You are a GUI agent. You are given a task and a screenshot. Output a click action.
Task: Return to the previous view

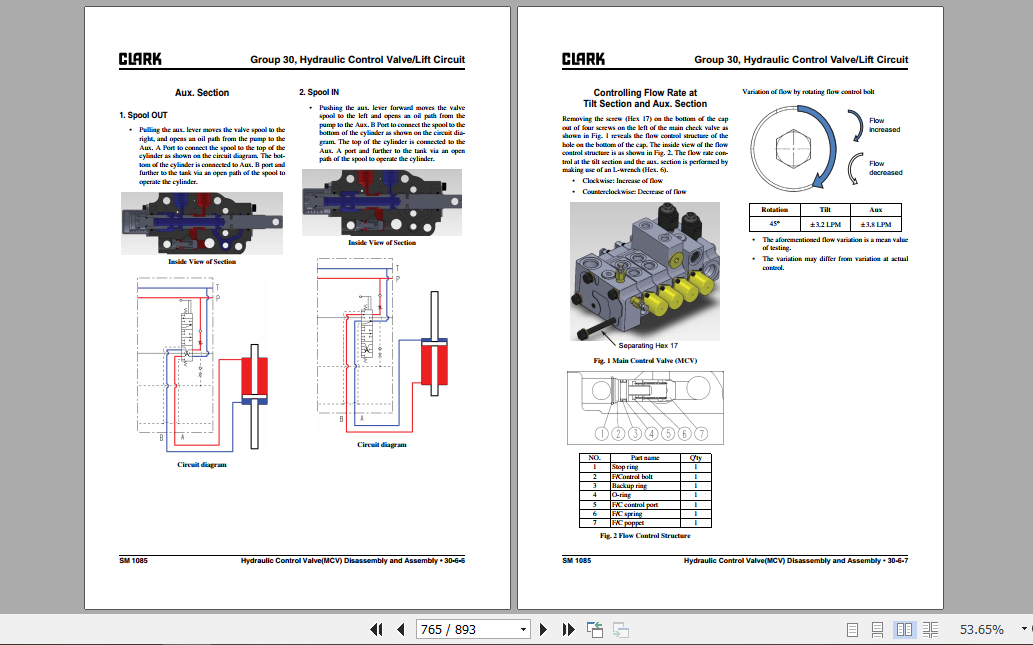[594, 629]
